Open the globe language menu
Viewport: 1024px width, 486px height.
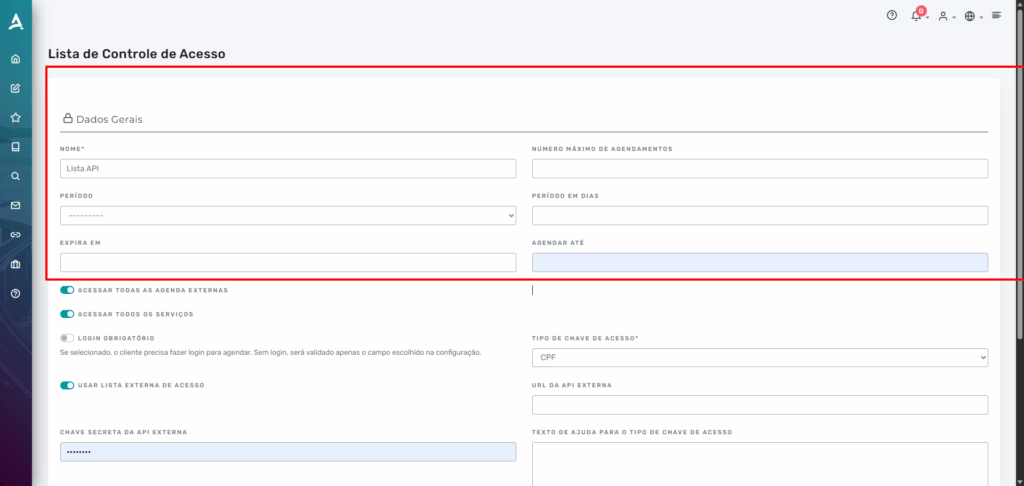click(971, 16)
